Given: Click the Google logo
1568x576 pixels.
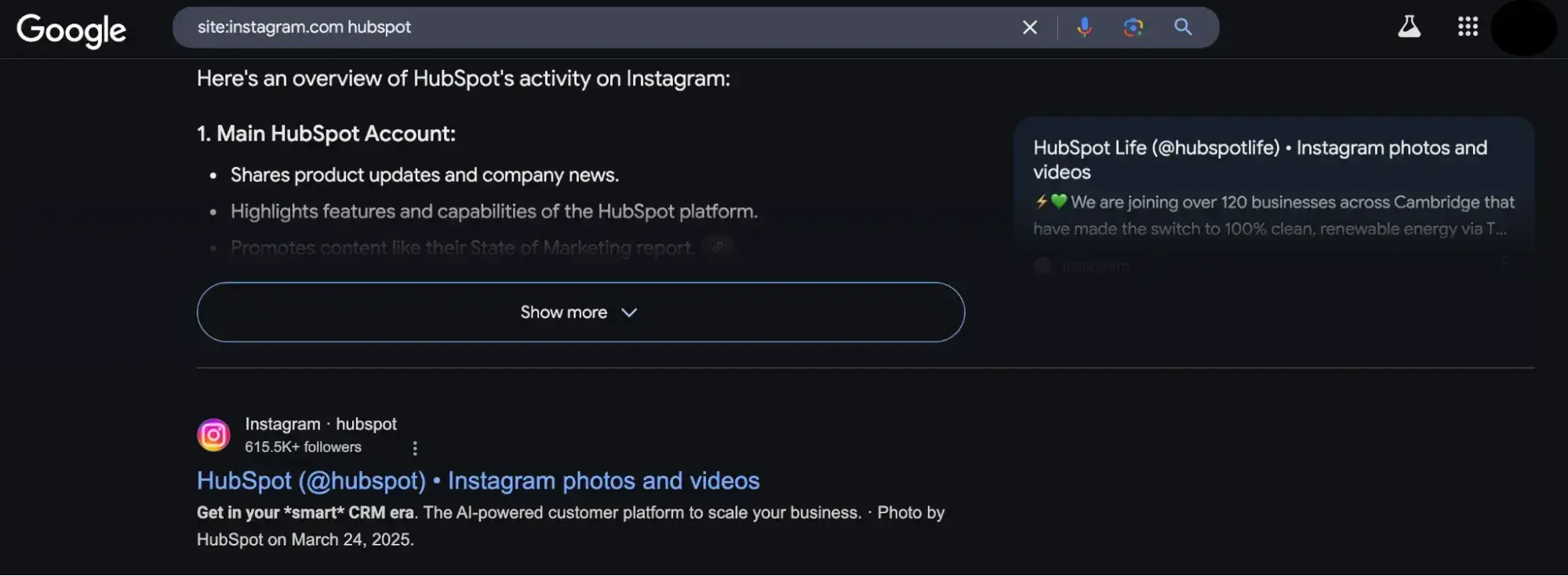Looking at the screenshot, I should pyautogui.click(x=71, y=30).
